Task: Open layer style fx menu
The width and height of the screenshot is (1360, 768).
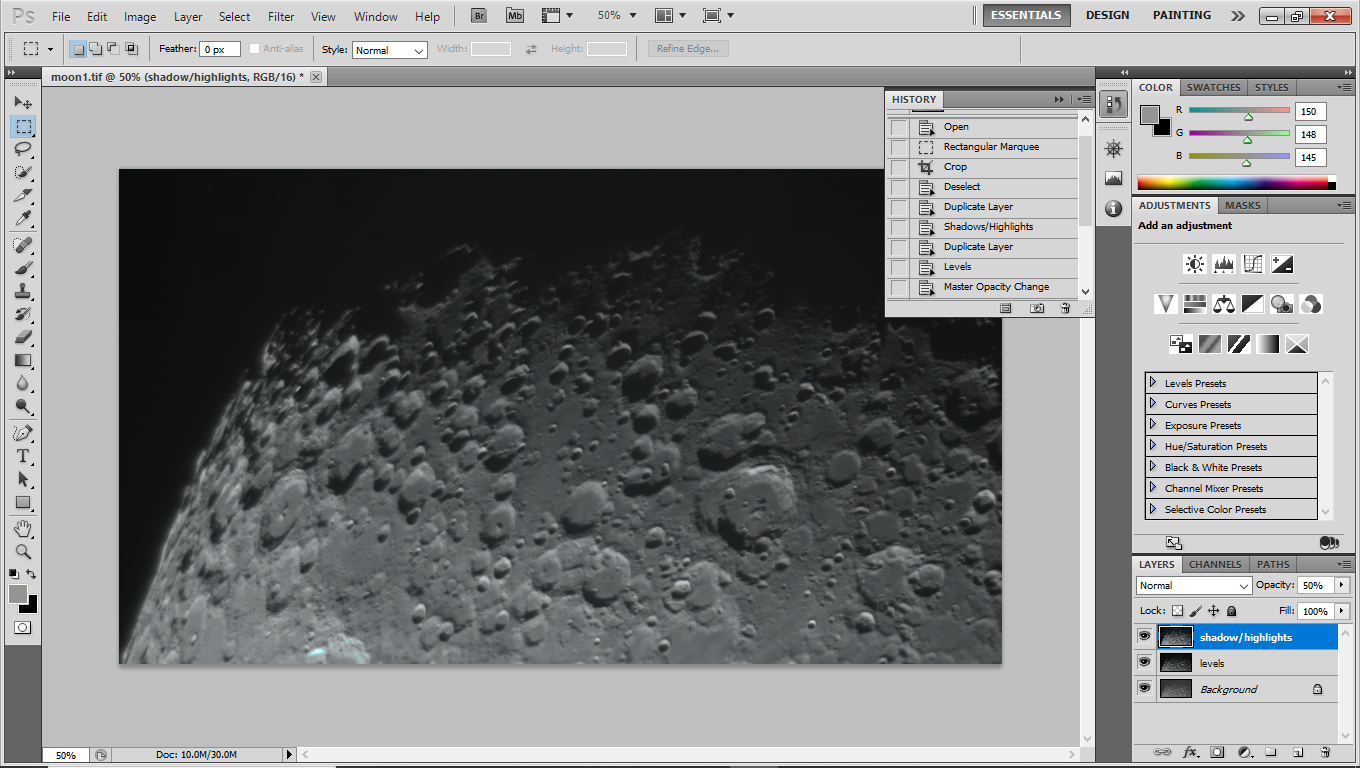Action: tap(1190, 752)
